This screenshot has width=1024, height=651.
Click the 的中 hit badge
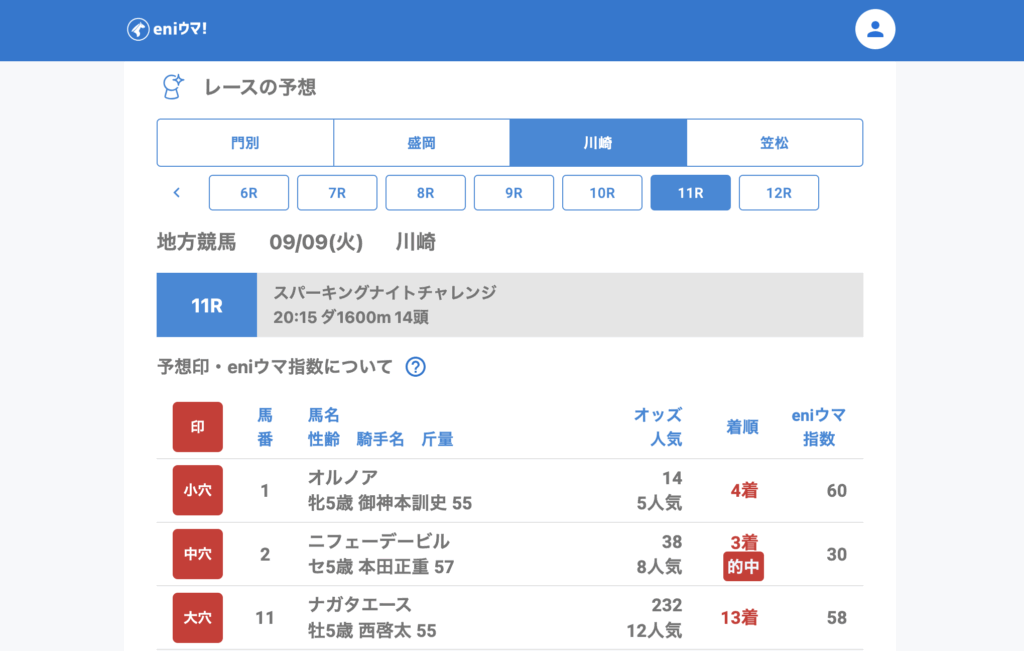[x=743, y=567]
